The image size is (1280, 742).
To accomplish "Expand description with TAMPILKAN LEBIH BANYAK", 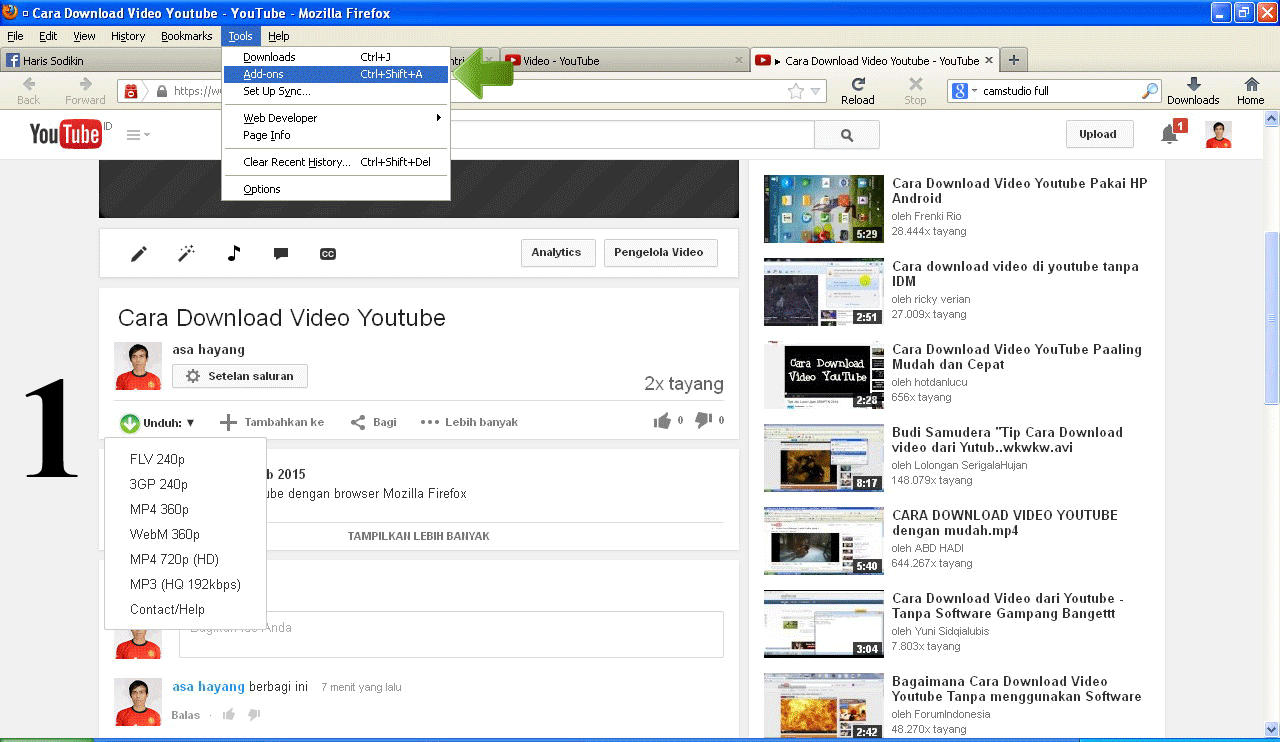I will coord(418,536).
